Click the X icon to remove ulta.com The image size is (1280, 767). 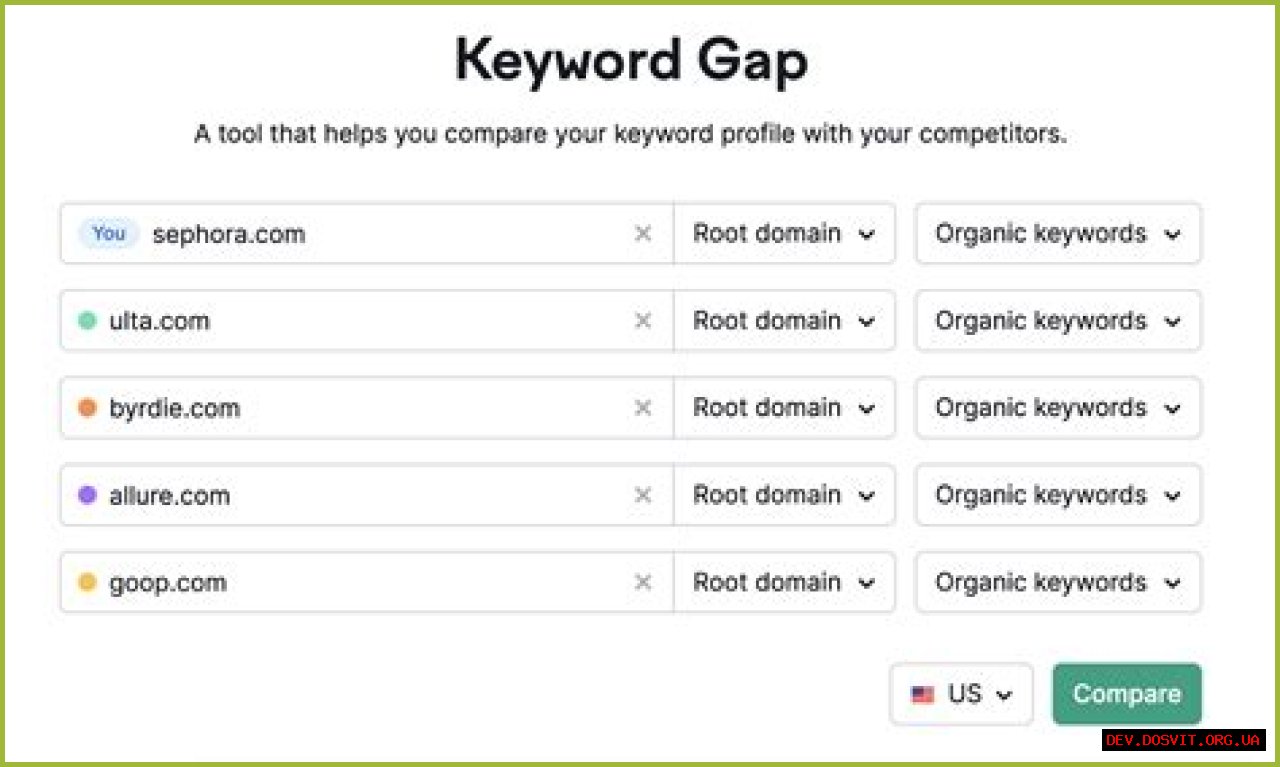[644, 320]
